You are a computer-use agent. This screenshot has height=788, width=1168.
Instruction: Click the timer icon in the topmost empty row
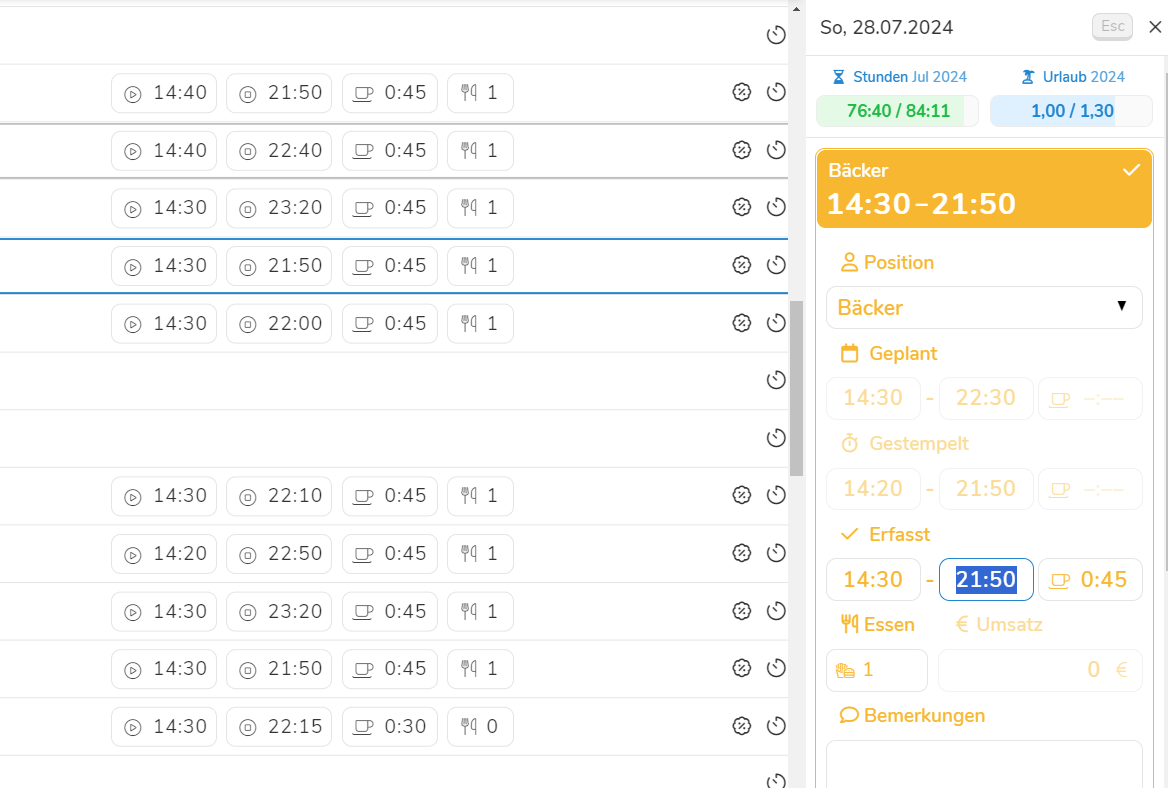point(776,36)
